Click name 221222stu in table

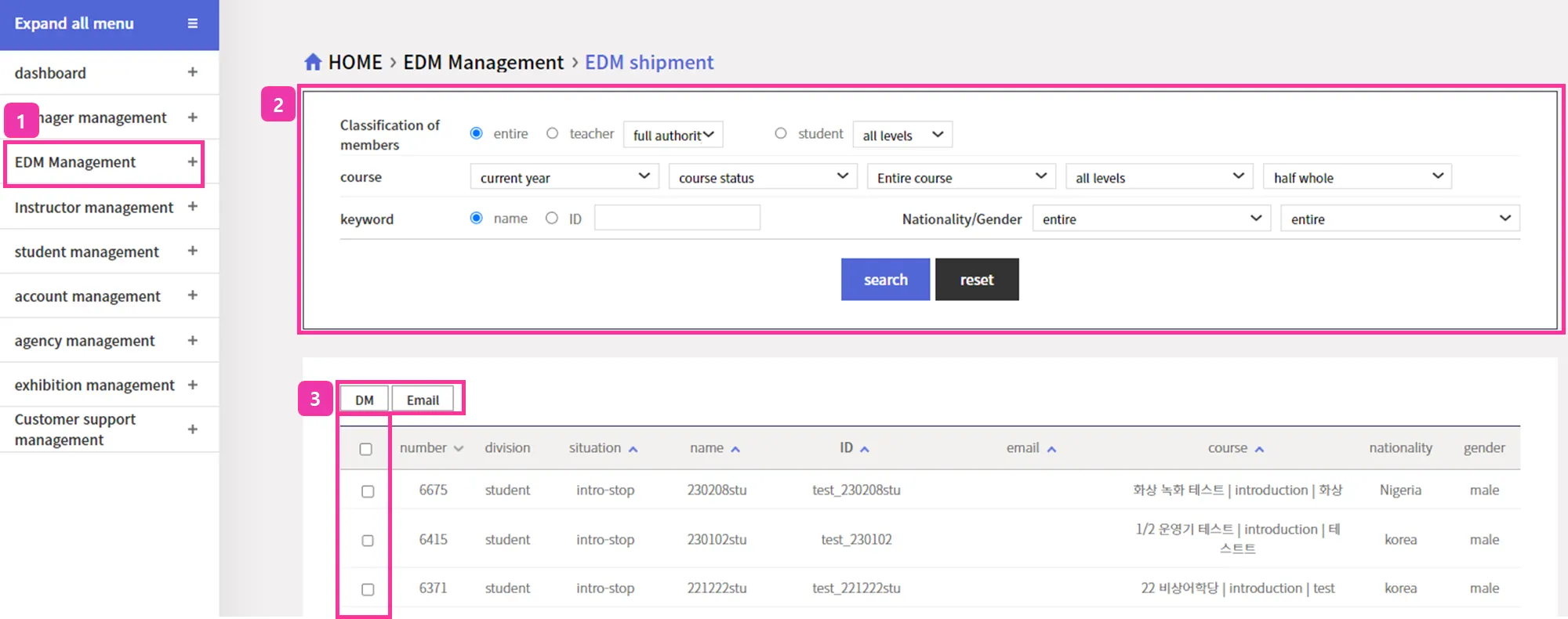(717, 588)
